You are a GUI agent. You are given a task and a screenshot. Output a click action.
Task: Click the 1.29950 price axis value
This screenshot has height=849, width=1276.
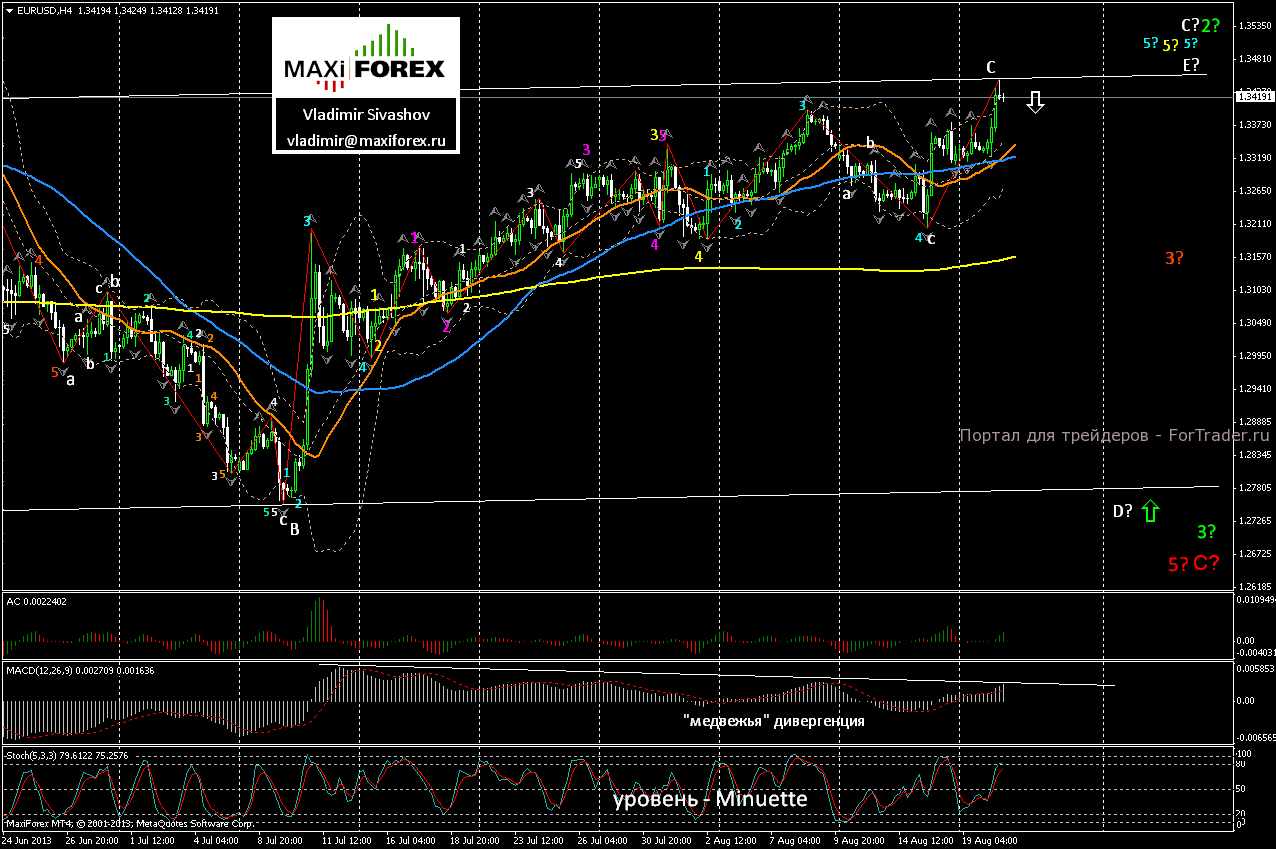(x=1255, y=355)
